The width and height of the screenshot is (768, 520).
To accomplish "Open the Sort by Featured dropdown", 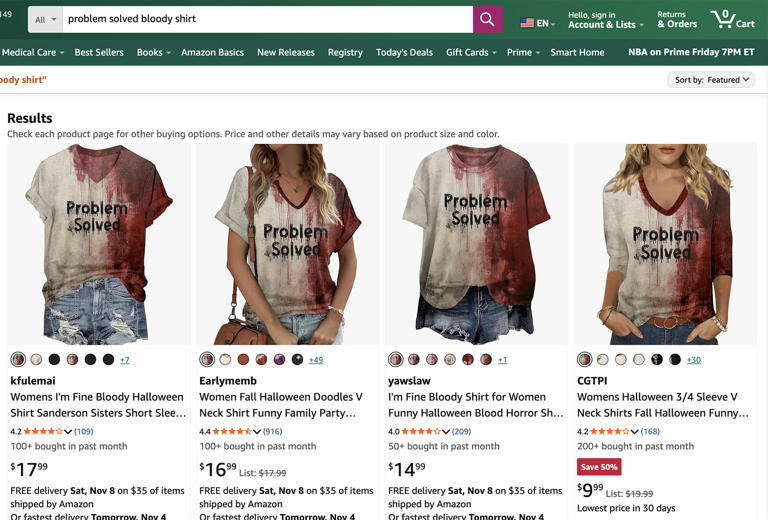I will click(x=711, y=80).
